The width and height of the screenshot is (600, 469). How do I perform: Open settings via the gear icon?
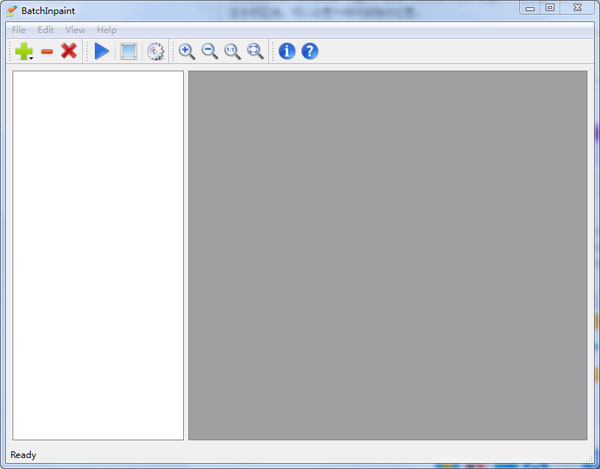[x=155, y=51]
